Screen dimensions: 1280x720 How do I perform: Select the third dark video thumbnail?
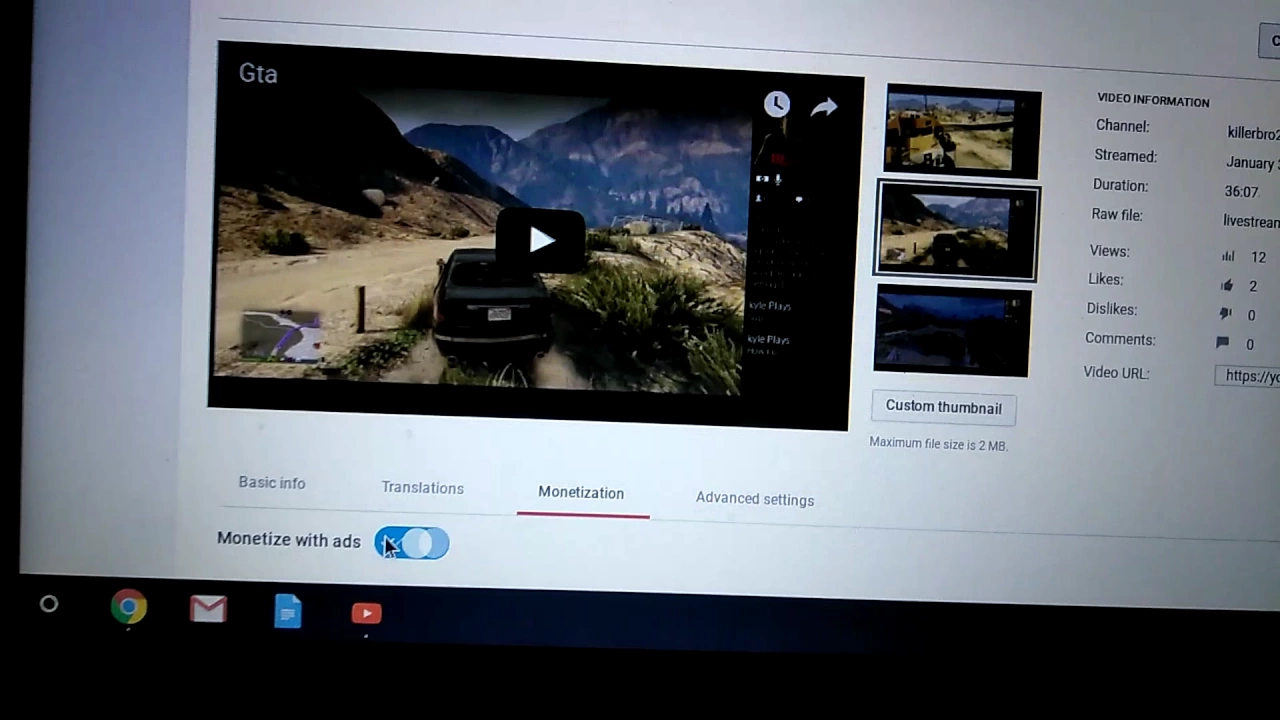tap(951, 330)
